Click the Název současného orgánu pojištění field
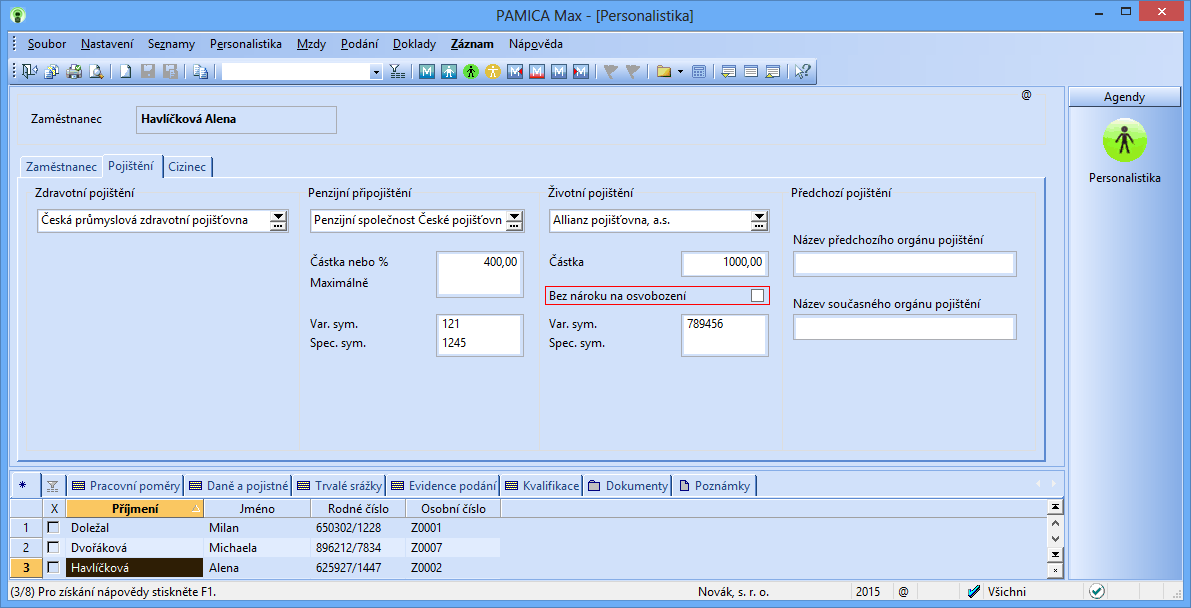The width and height of the screenshot is (1191, 608). coord(905,328)
